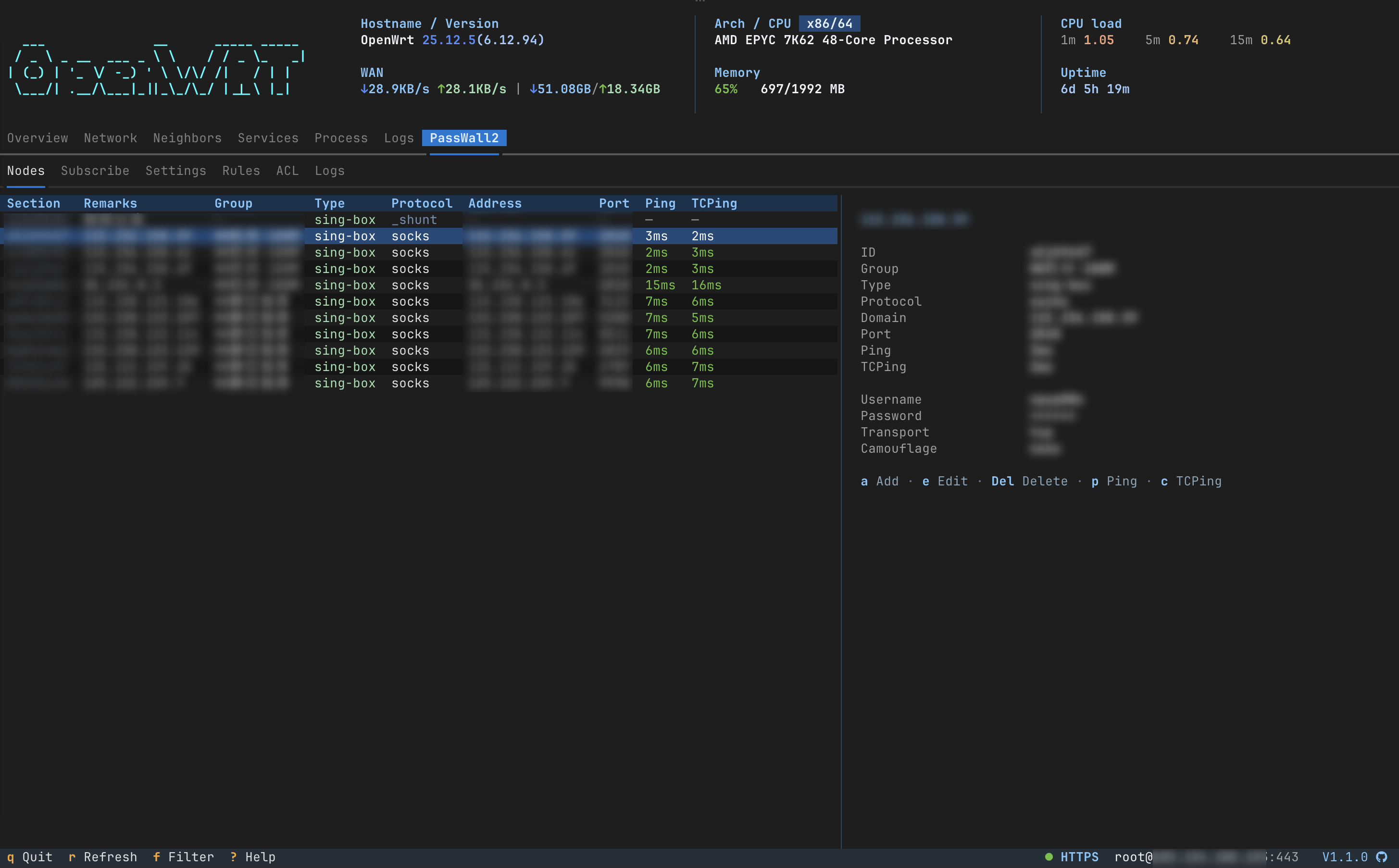
Task: Select the node row with 3ms ping, 2ms TCPing
Action: click(x=418, y=236)
